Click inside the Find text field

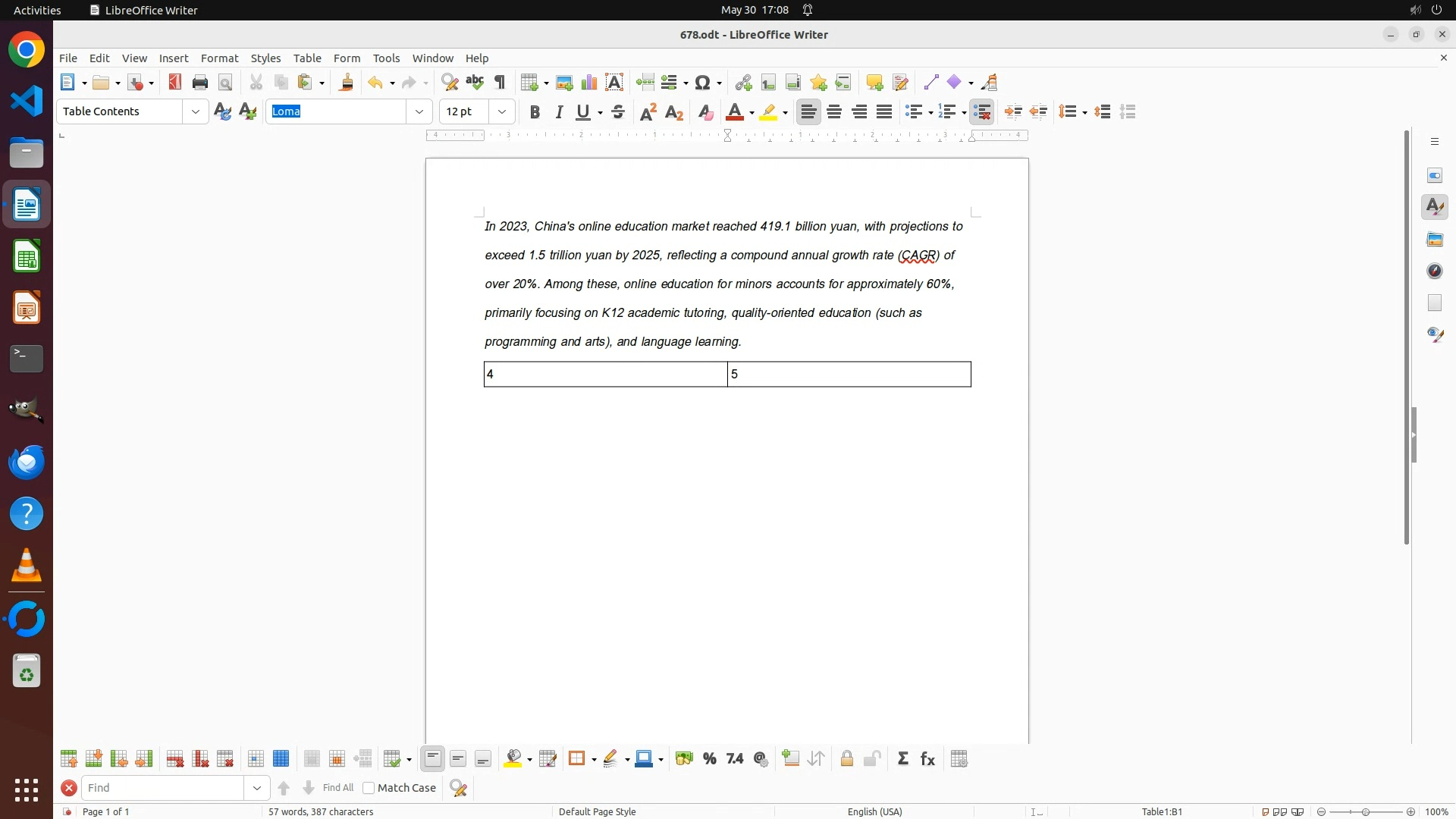coord(162,788)
